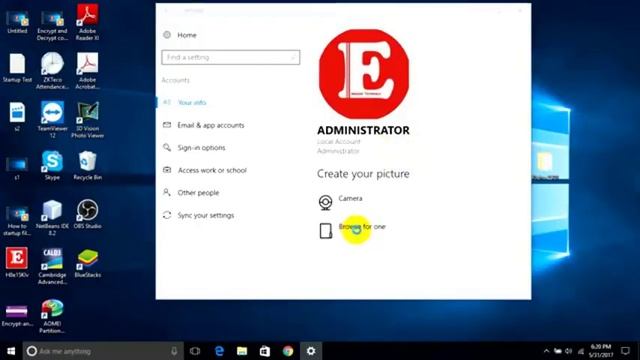Select How to startup file icon

pyautogui.click(x=17, y=220)
